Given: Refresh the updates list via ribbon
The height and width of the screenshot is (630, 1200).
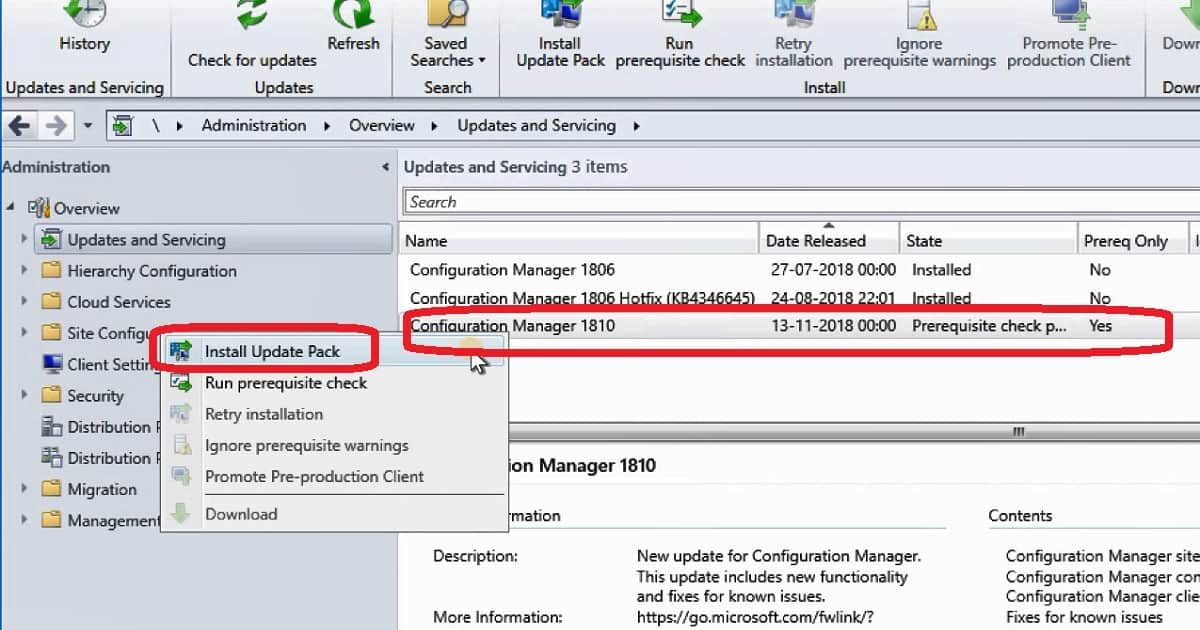Looking at the screenshot, I should pyautogui.click(x=353, y=28).
